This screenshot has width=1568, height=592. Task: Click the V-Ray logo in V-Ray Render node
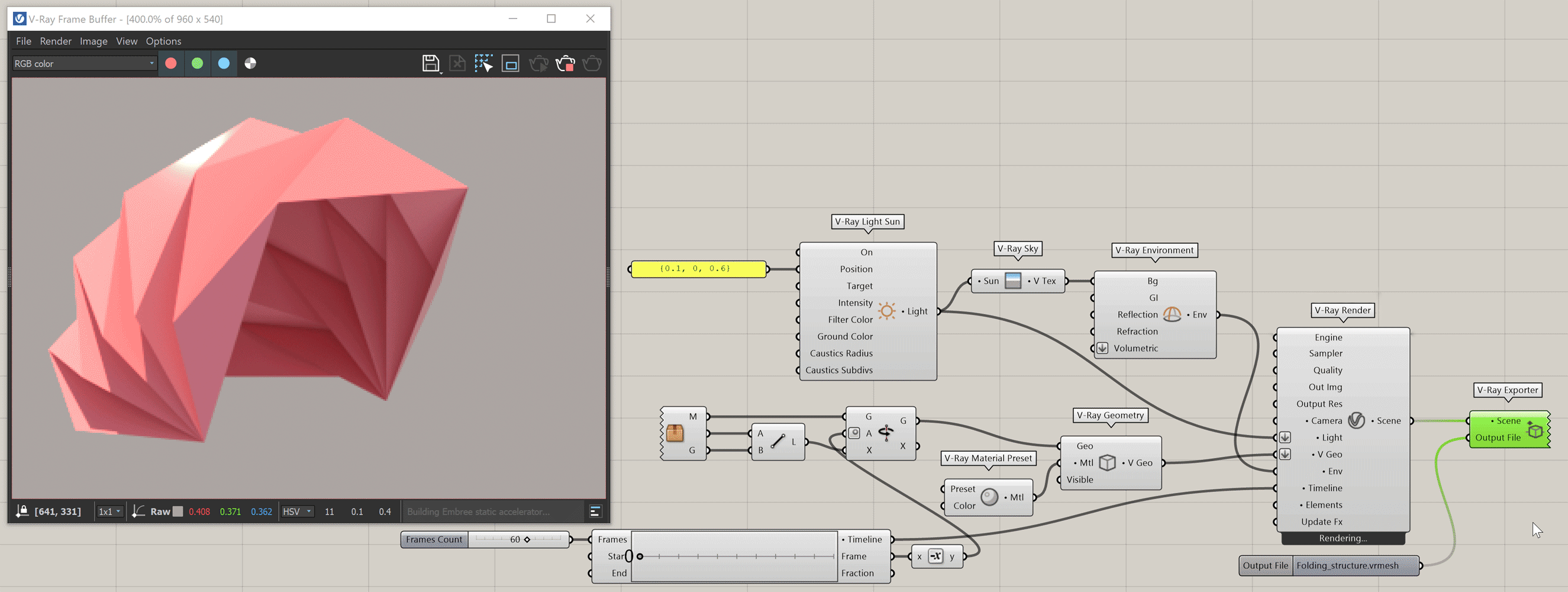coord(1357,420)
